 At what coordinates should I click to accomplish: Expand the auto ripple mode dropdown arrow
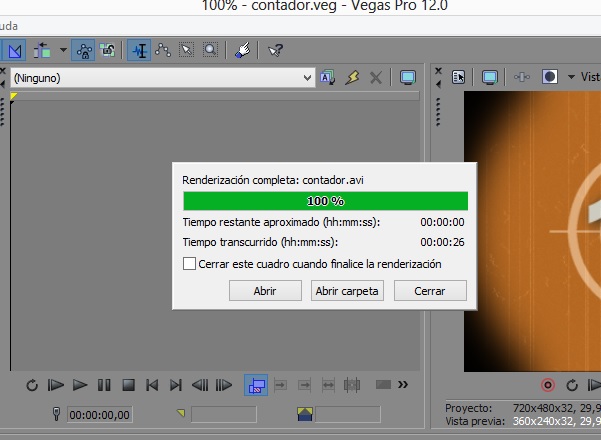point(63,50)
